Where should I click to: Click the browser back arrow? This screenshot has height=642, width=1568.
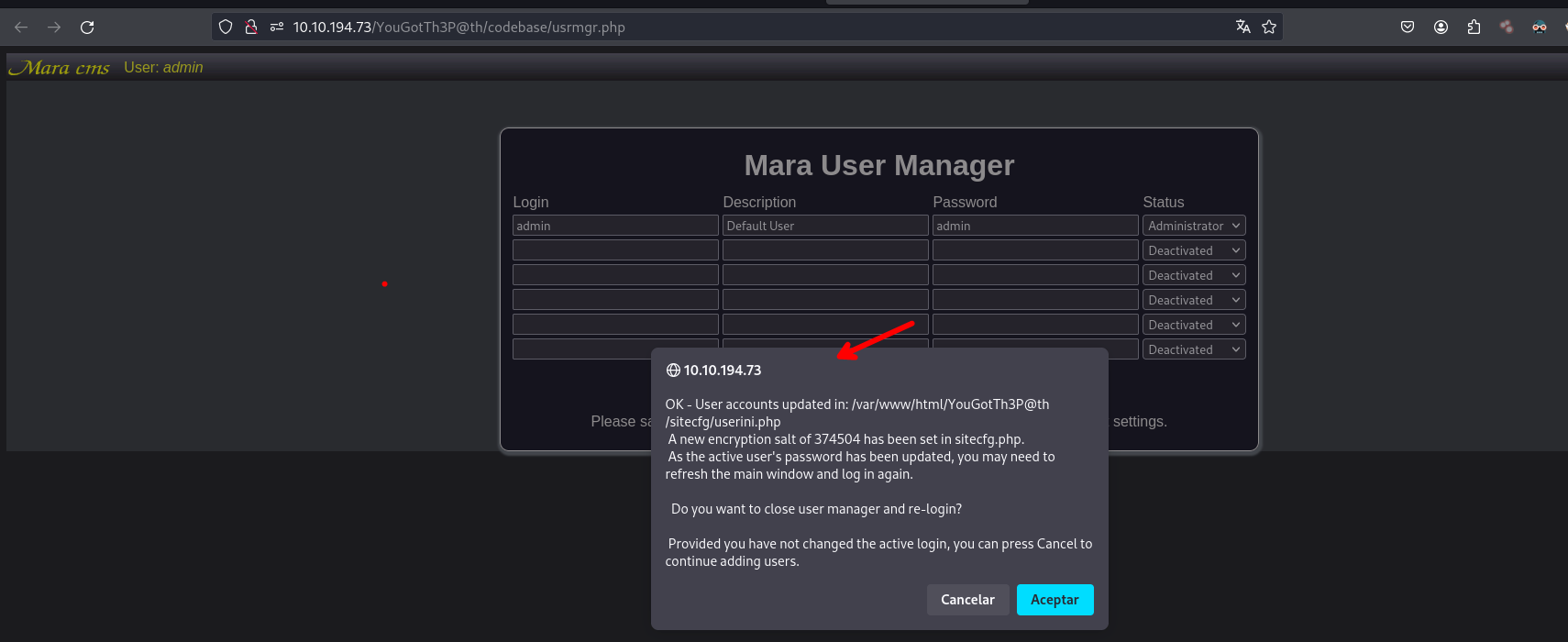coord(21,28)
